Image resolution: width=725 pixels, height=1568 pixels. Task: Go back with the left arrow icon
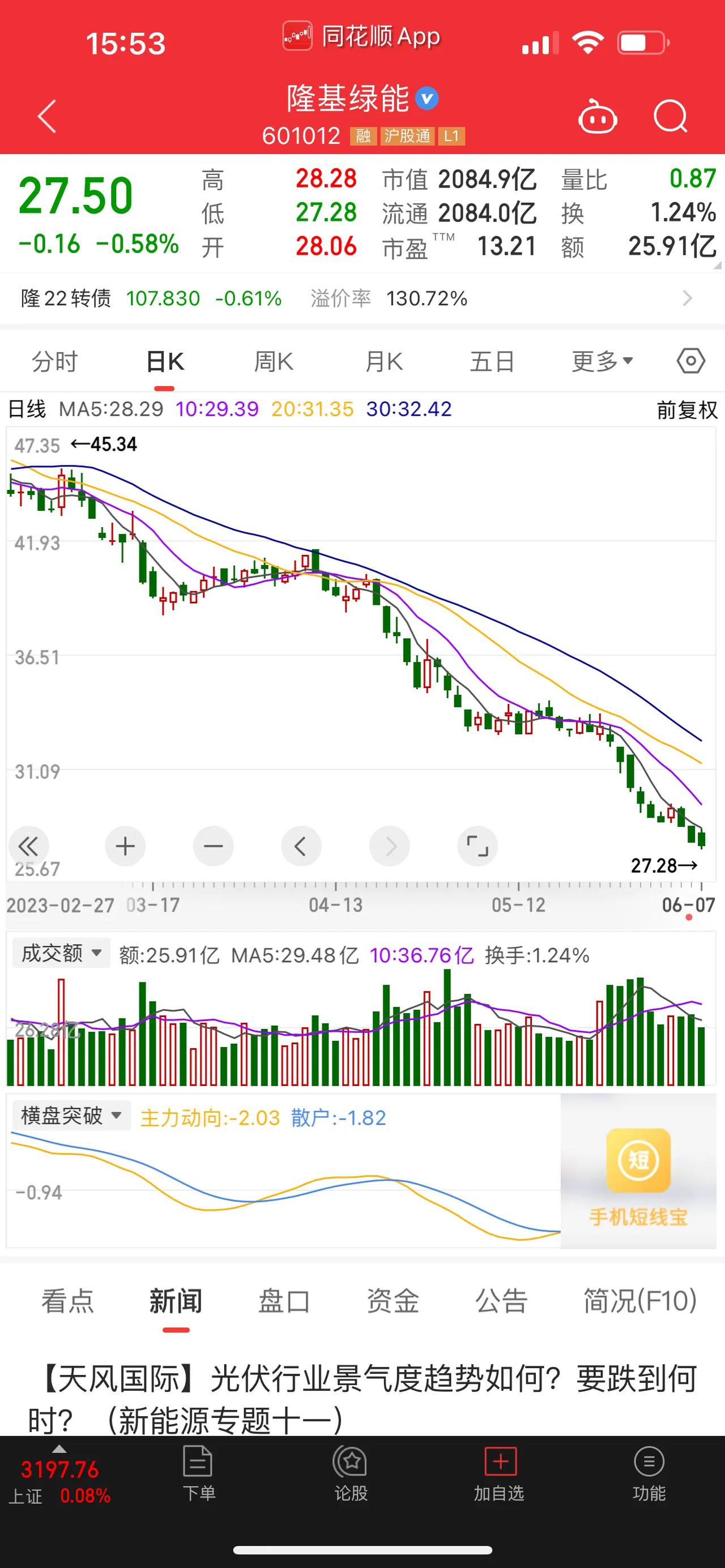pyautogui.click(x=47, y=116)
